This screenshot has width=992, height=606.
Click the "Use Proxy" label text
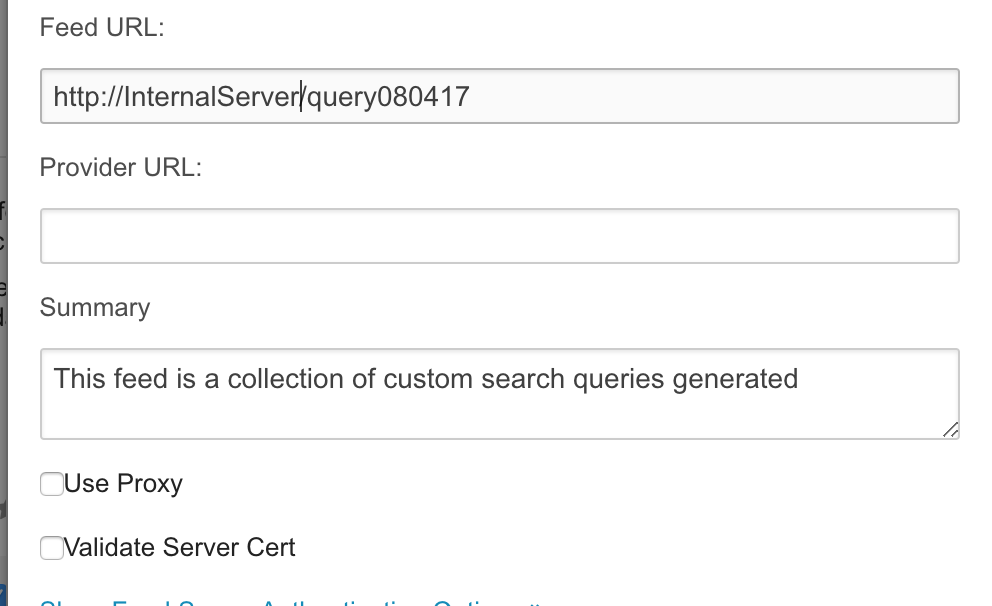123,484
